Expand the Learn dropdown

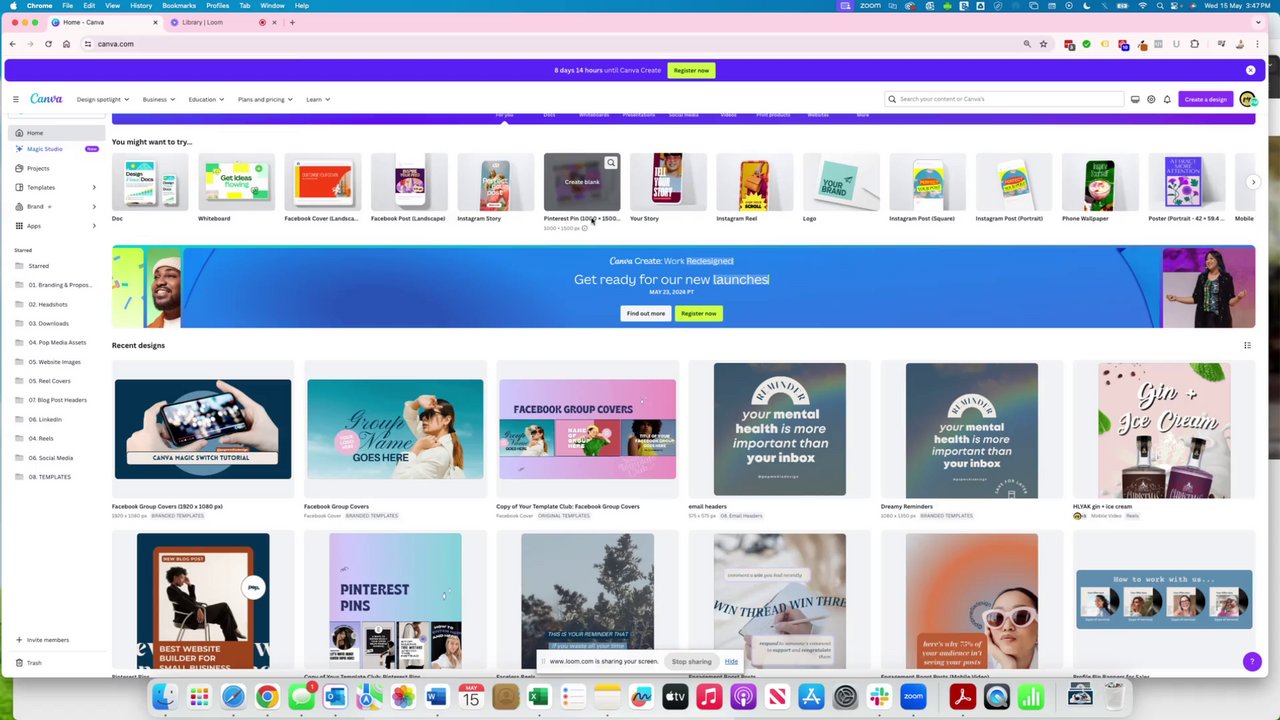click(x=317, y=99)
